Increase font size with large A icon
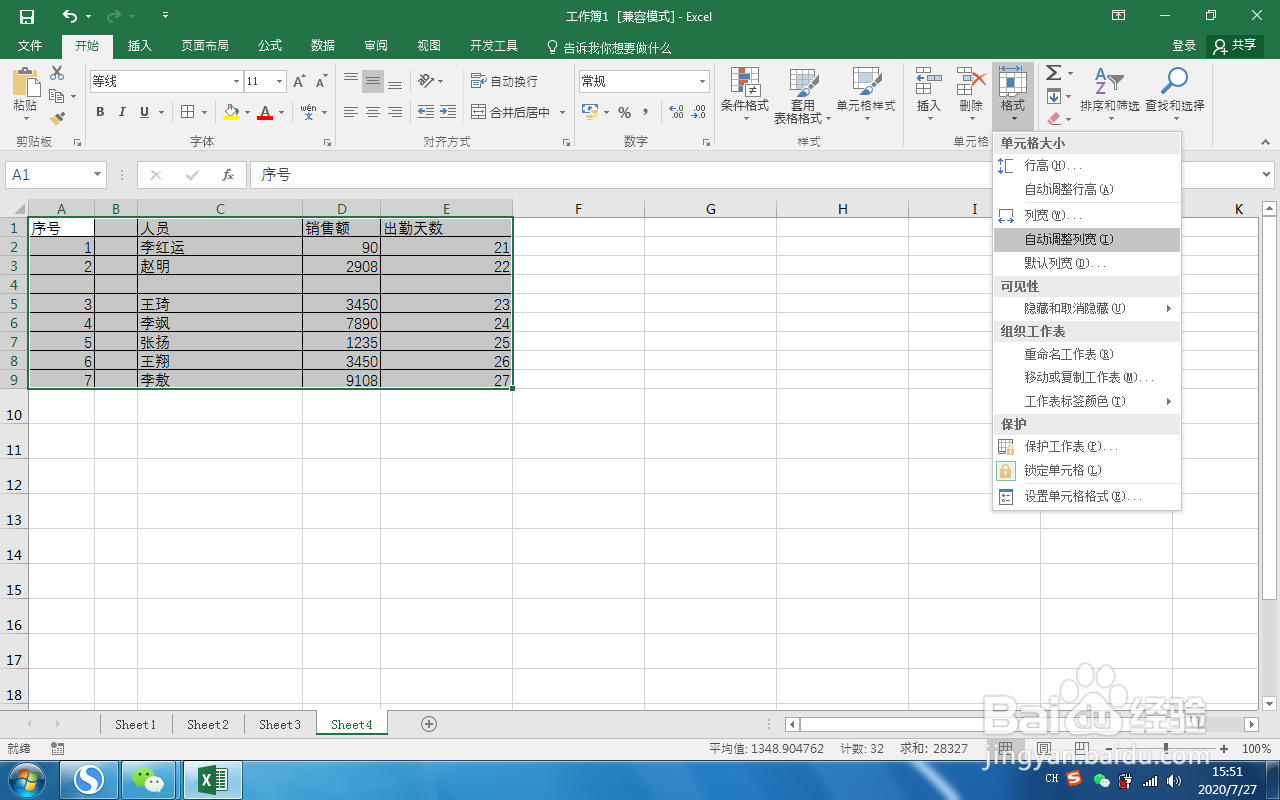The width and height of the screenshot is (1280, 800). [x=299, y=82]
